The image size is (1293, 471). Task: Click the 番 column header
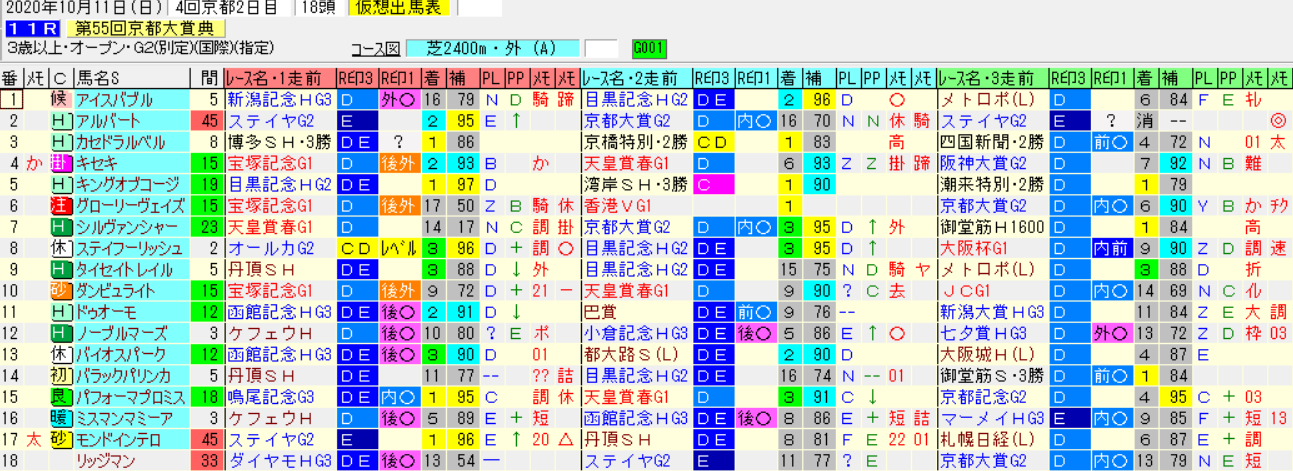coord(11,78)
